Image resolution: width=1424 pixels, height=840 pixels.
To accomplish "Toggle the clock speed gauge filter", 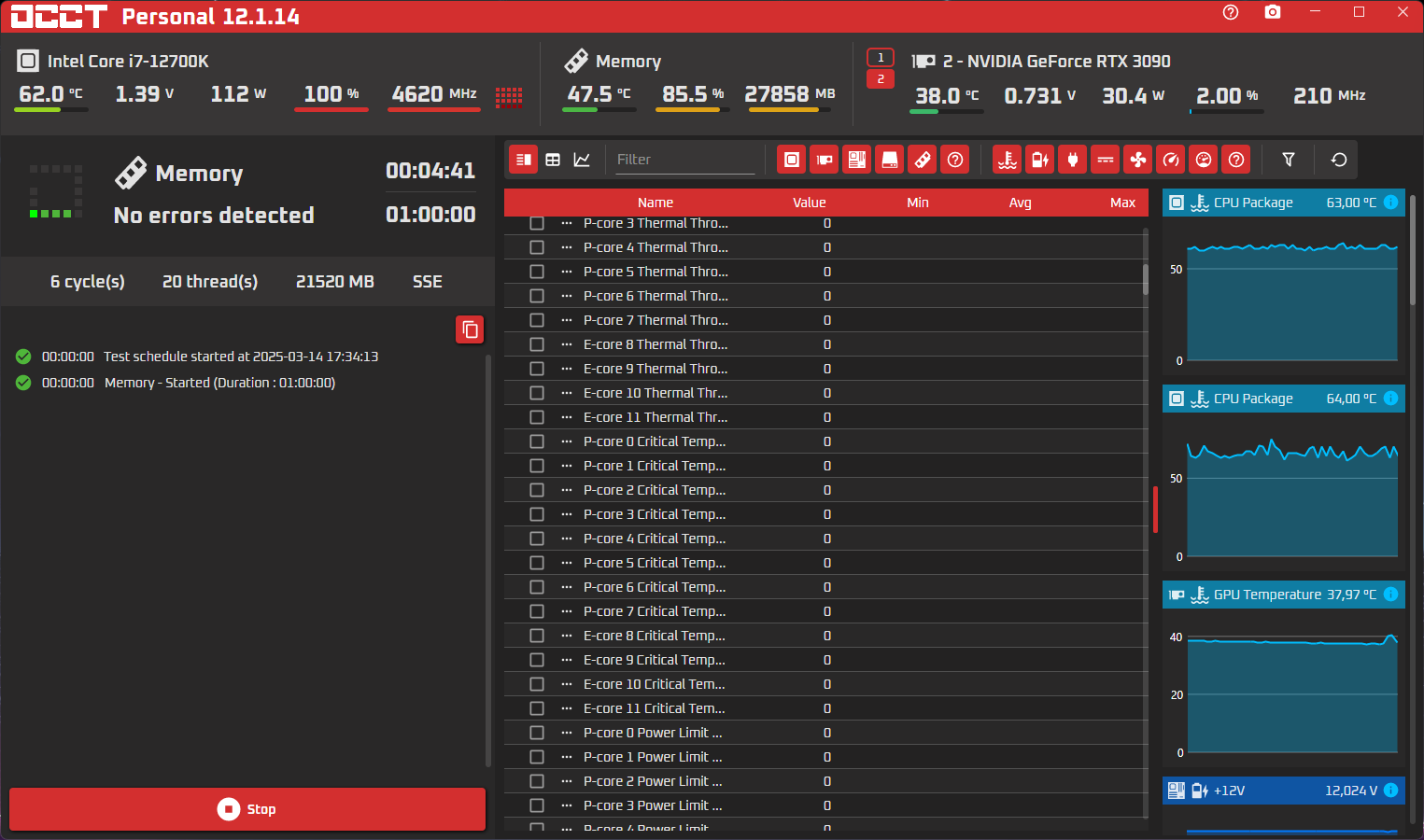I will click(x=1171, y=160).
